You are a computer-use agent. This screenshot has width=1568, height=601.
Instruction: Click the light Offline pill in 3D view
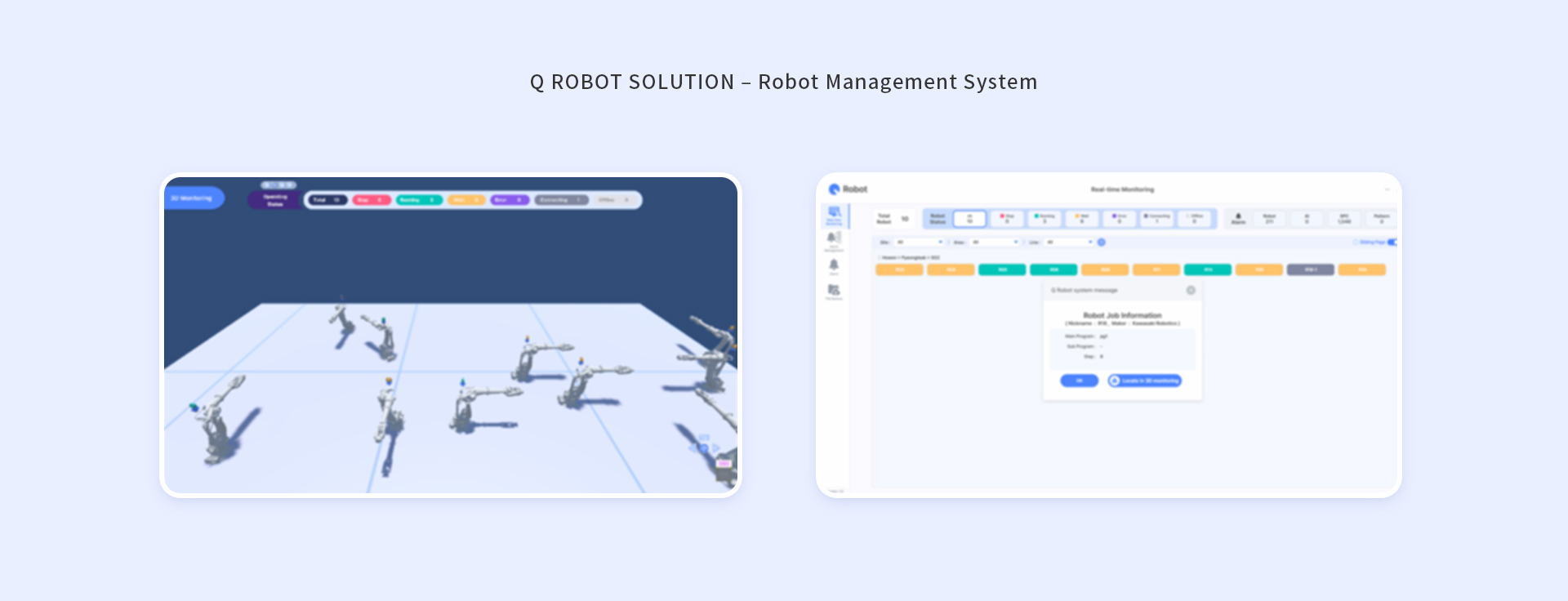click(614, 200)
